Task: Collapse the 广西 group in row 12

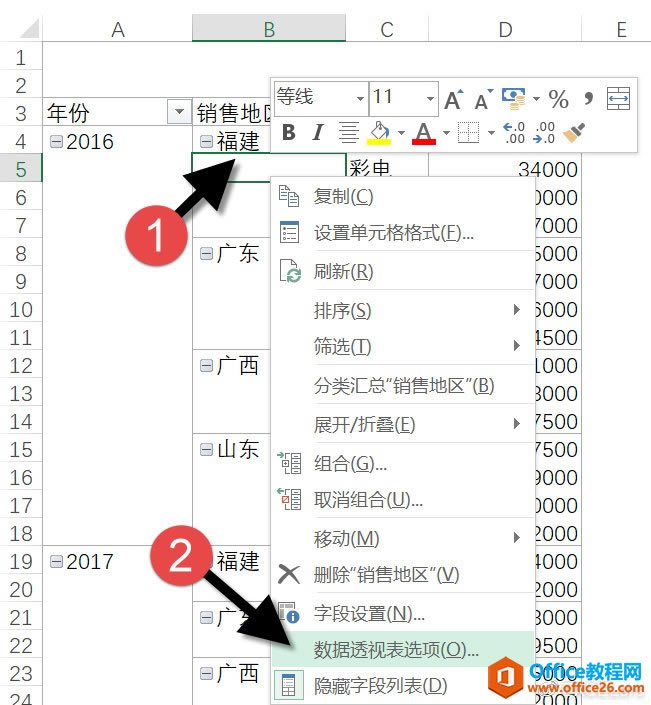Action: 206,365
